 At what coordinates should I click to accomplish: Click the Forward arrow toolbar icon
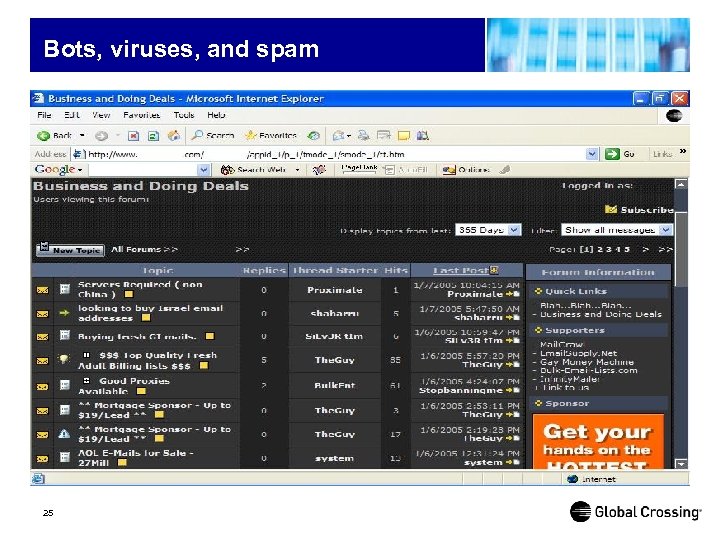(x=101, y=135)
